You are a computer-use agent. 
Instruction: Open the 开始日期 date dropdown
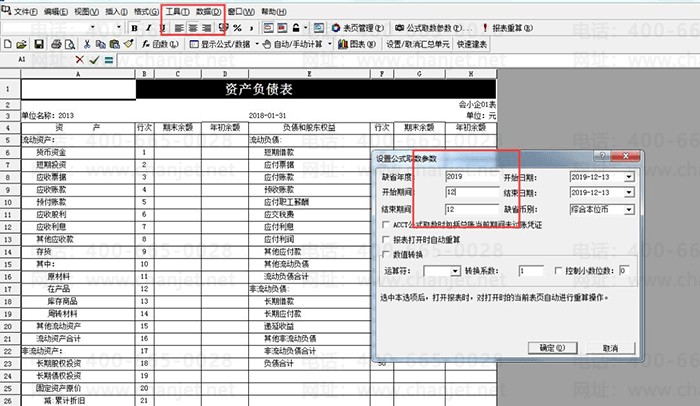627,178
